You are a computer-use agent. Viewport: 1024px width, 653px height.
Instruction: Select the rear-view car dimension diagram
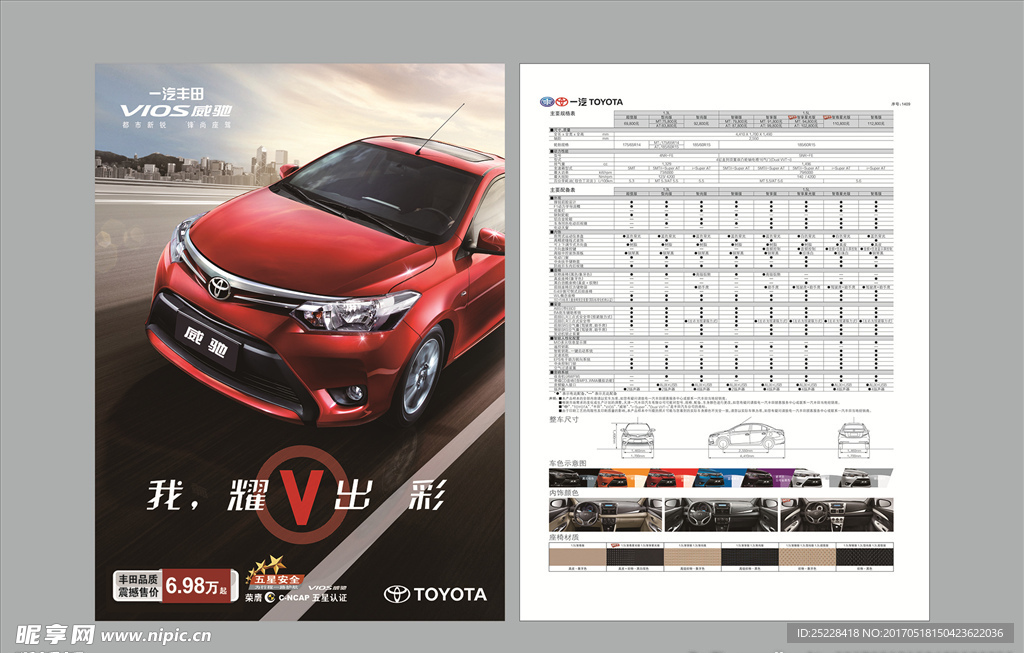(854, 438)
